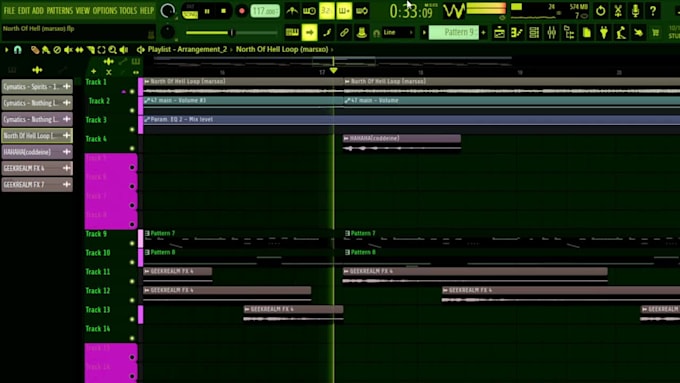
Task: Open the project file page icon
Action: [586, 32]
